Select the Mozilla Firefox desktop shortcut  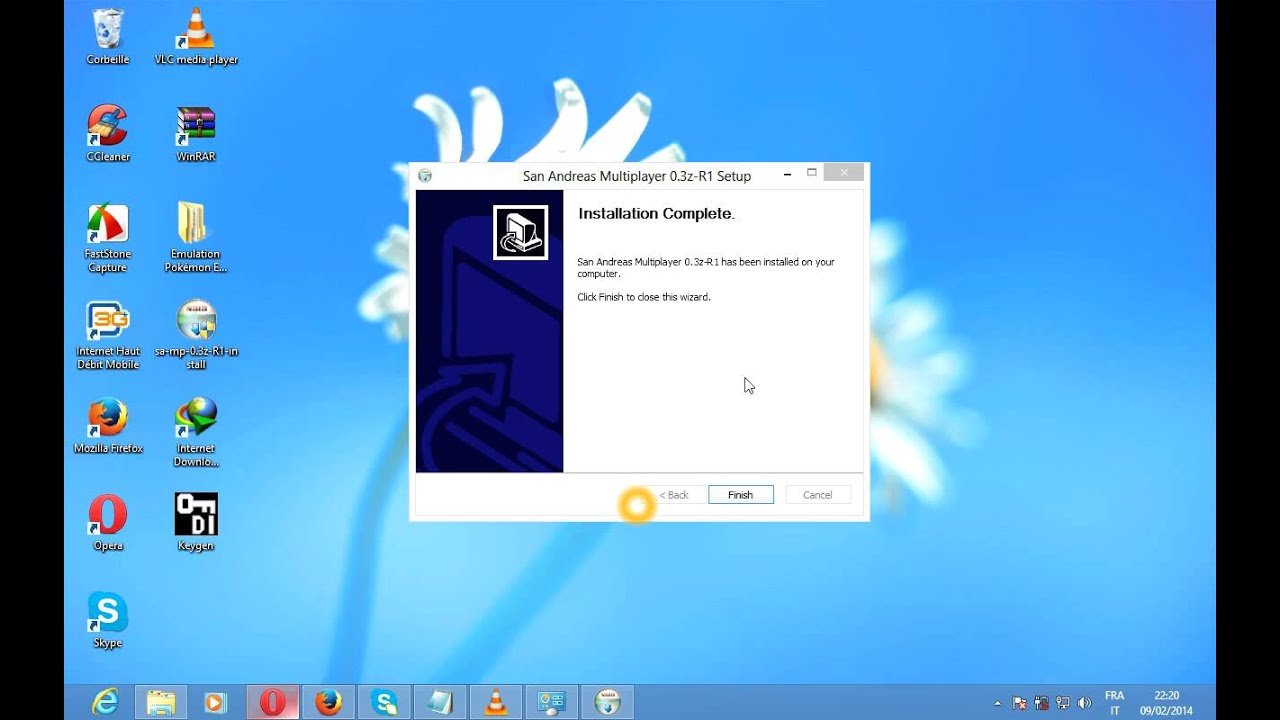pos(107,426)
